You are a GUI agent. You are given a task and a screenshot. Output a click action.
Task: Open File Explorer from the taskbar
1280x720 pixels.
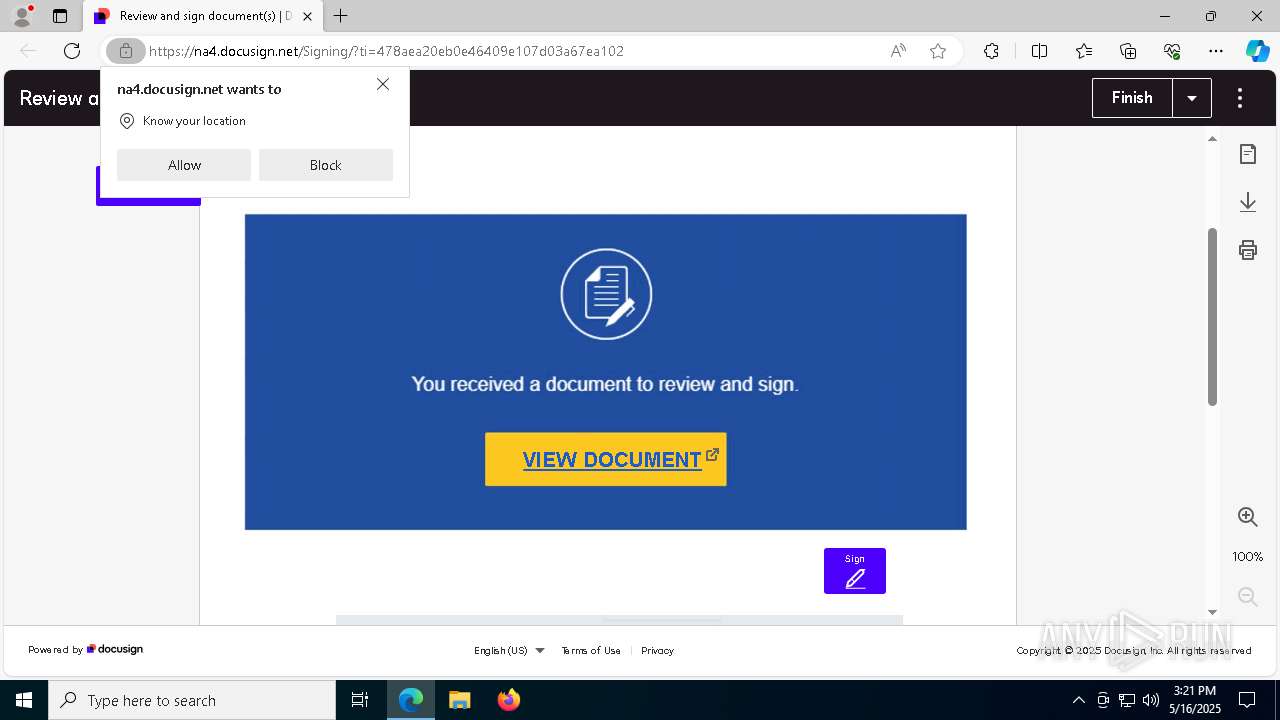point(459,700)
